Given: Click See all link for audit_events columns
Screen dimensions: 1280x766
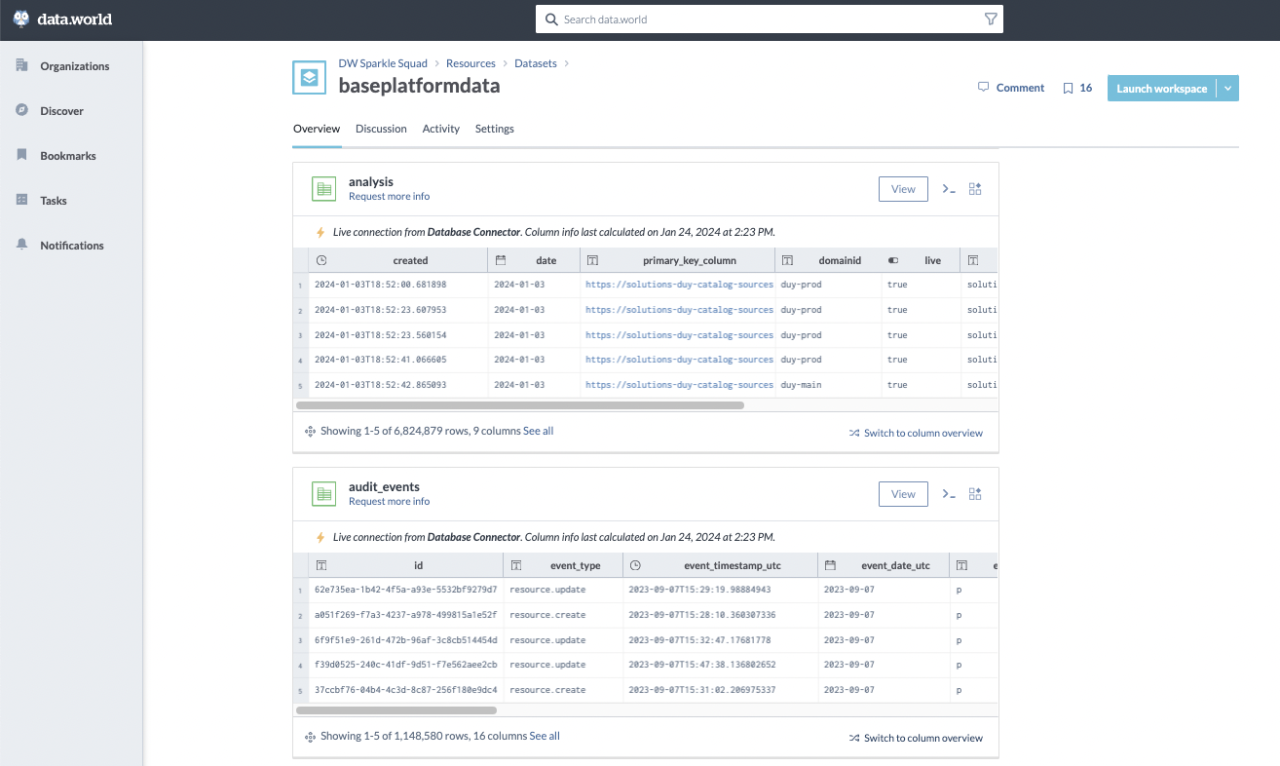Looking at the screenshot, I should pyautogui.click(x=545, y=736).
